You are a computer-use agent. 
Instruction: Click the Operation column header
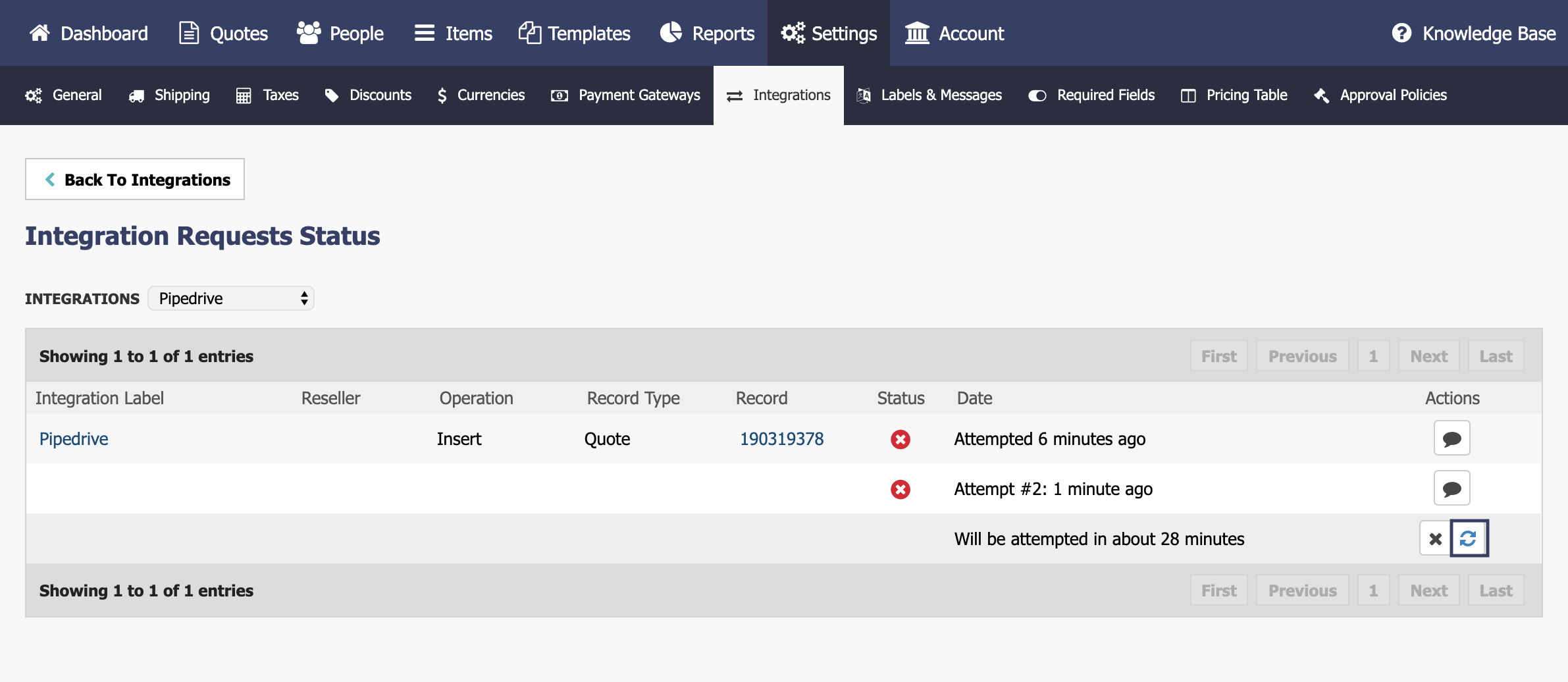(477, 398)
